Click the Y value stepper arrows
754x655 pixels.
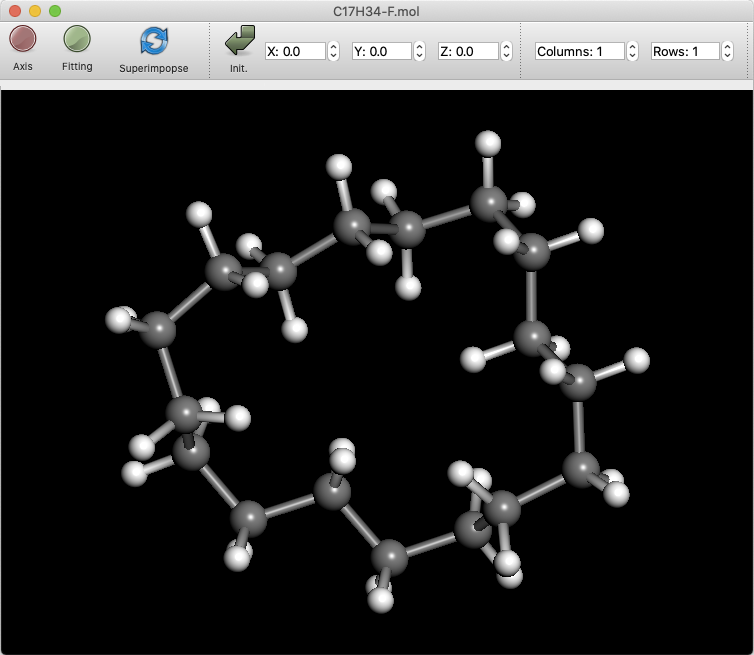coord(420,51)
